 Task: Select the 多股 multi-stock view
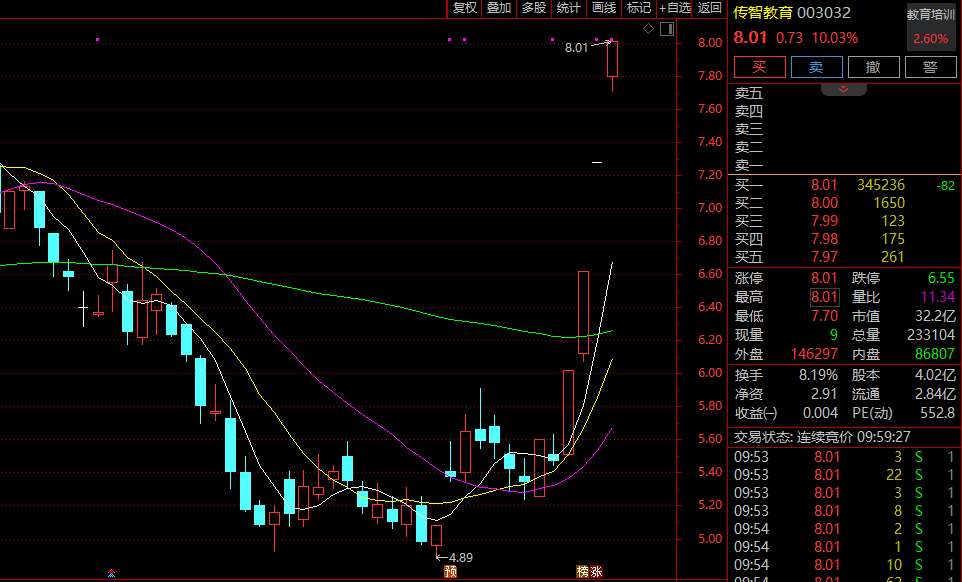(534, 8)
